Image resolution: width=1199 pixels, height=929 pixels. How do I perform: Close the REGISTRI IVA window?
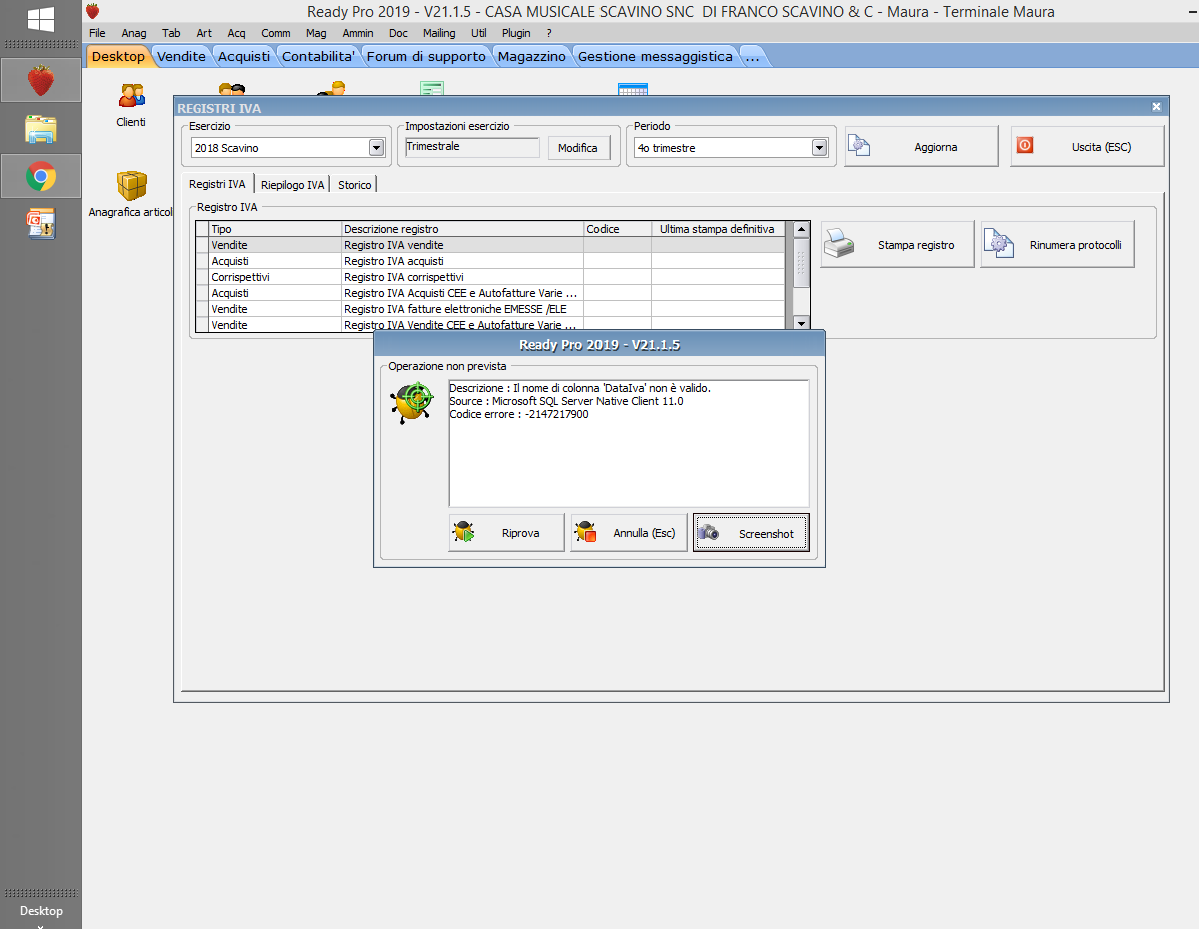1156,107
